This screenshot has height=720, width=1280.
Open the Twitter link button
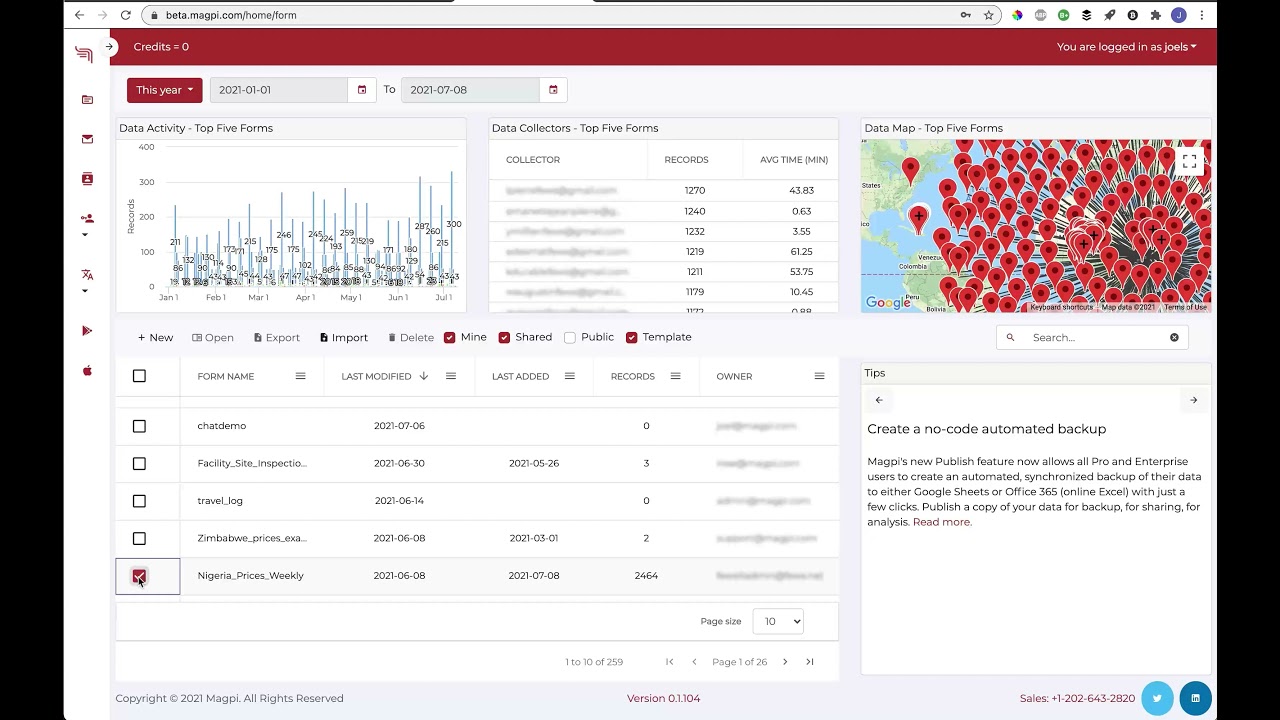click(1157, 698)
